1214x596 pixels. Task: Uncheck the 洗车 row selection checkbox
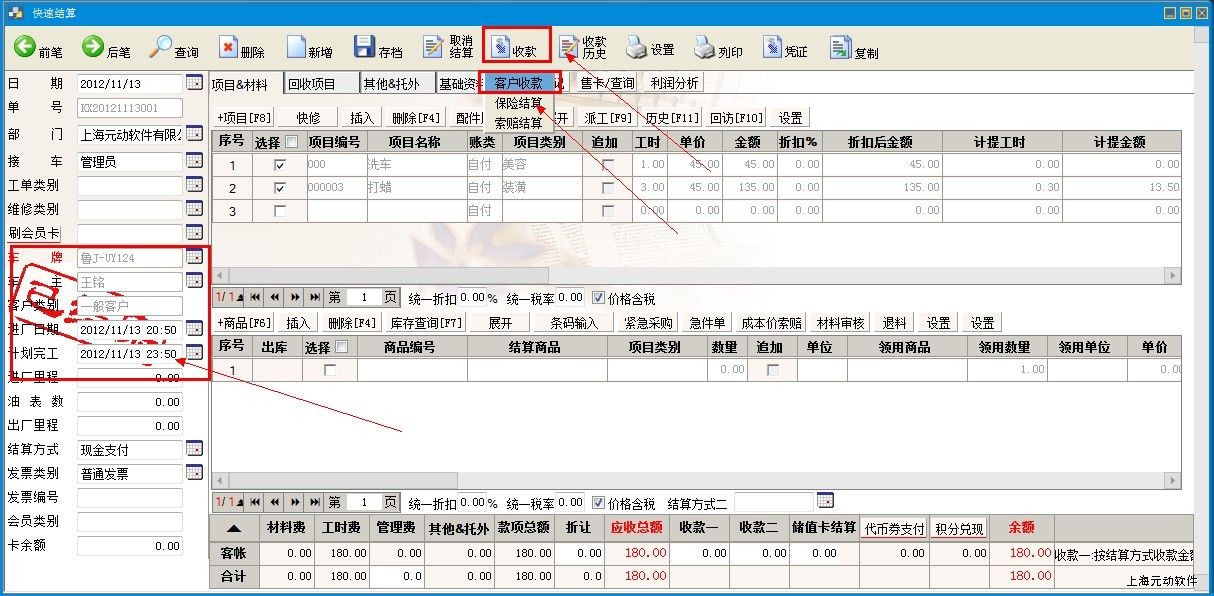280,164
